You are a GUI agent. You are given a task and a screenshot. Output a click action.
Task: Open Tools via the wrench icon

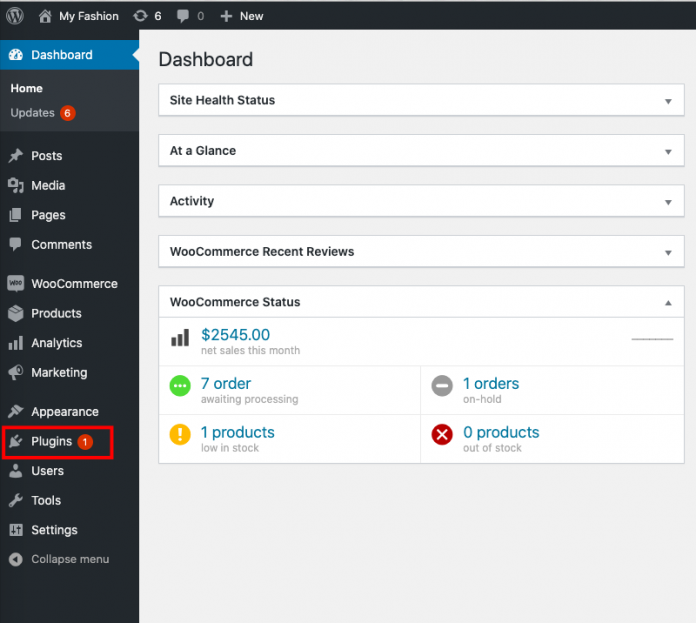click(15, 500)
